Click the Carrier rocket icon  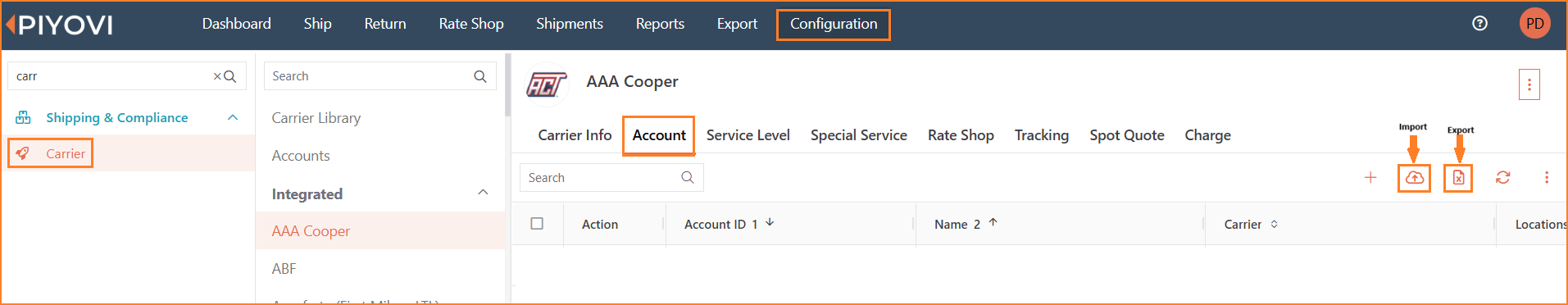click(x=23, y=153)
